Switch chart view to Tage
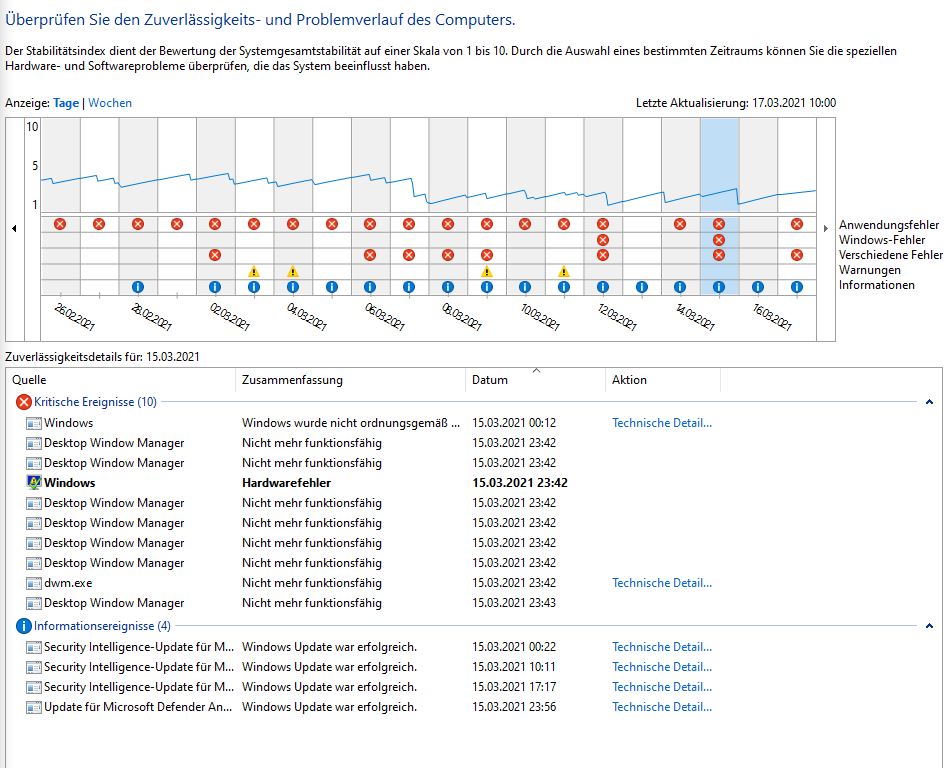This screenshot has width=948, height=768. click(66, 103)
